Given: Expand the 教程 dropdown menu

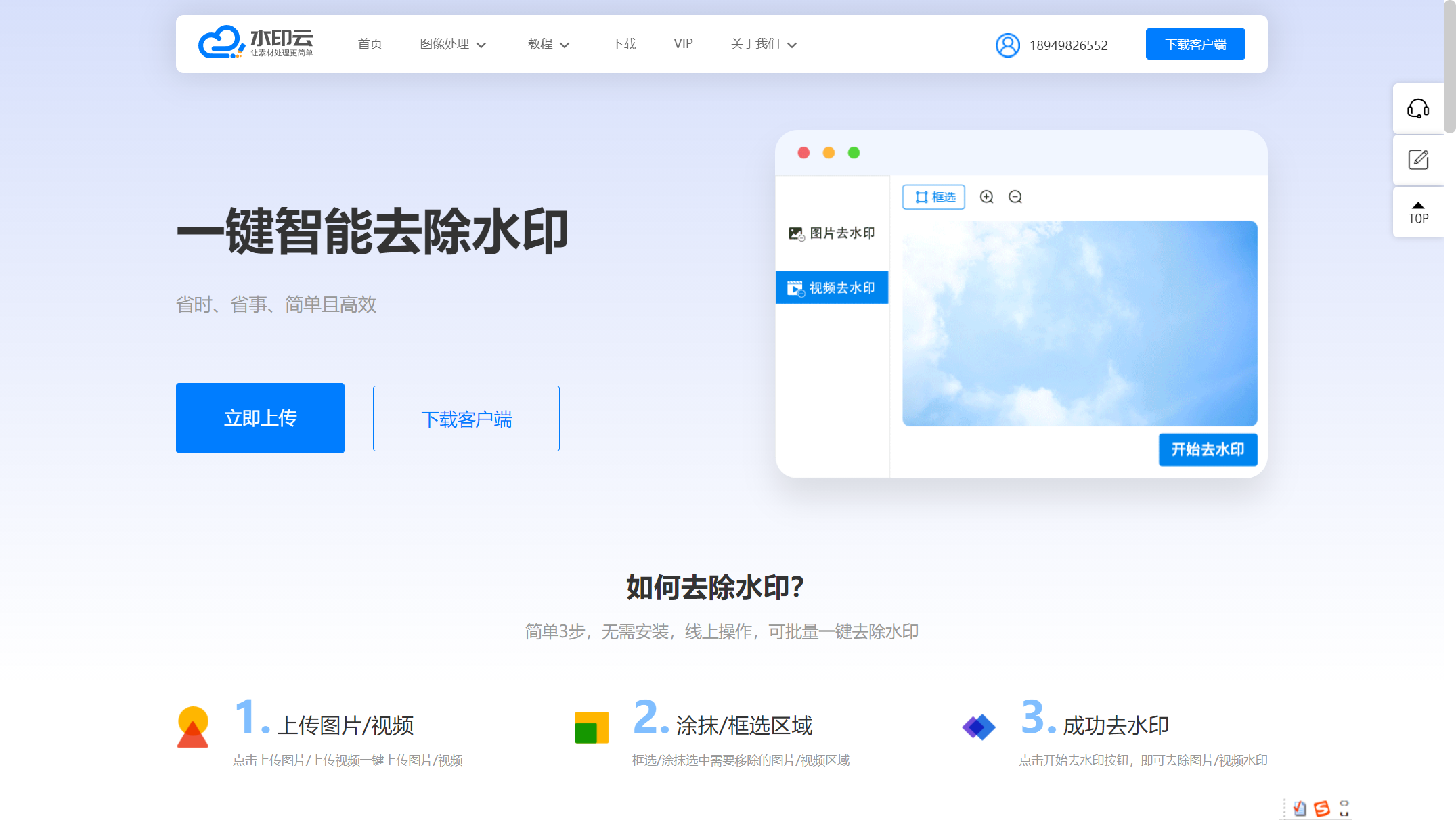Looking at the screenshot, I should coord(548,44).
